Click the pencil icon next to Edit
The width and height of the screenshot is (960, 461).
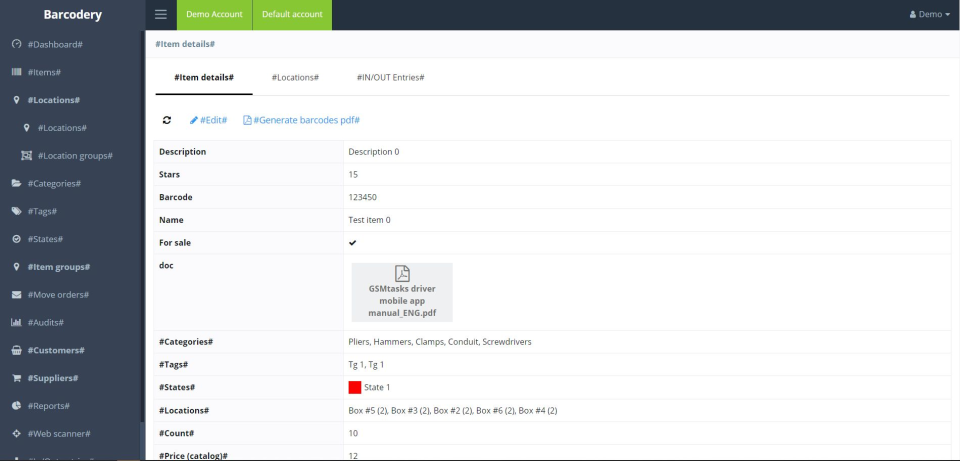193,120
